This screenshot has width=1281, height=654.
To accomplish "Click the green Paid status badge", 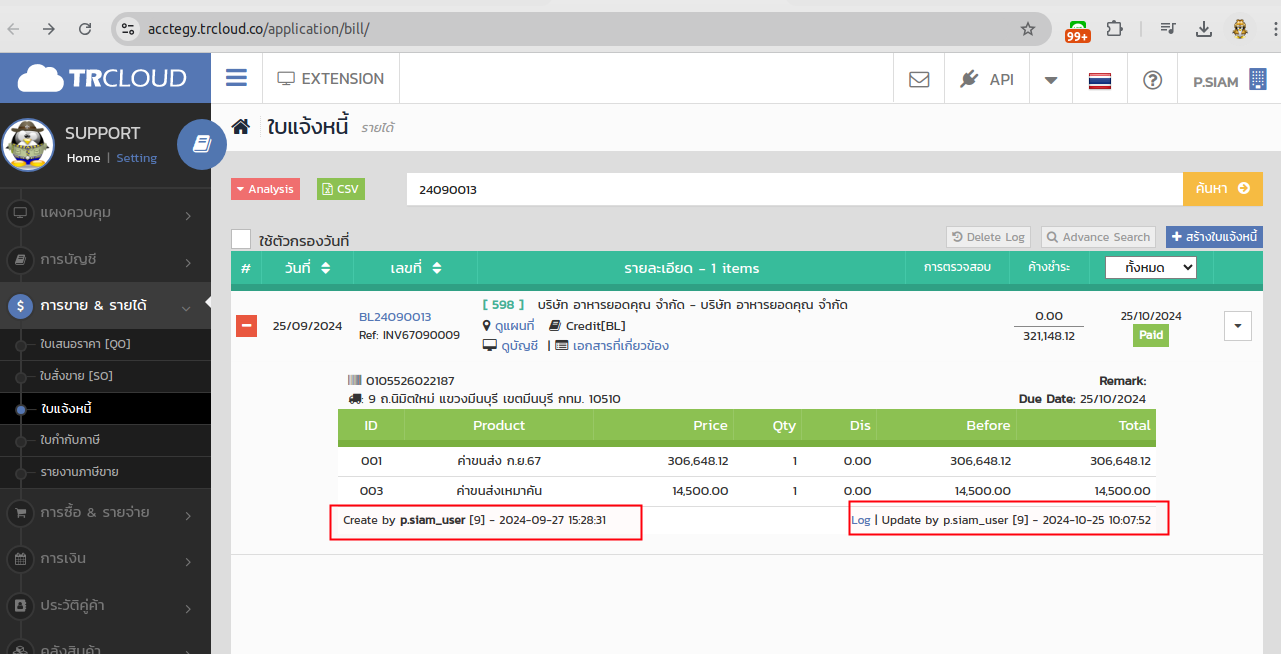I will tap(1151, 335).
